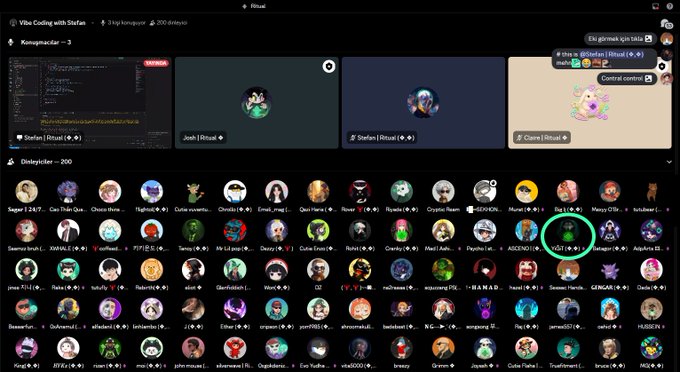Click Jayesh listener avatar
Image resolution: width=680 pixels, height=372 pixels.
484,348
